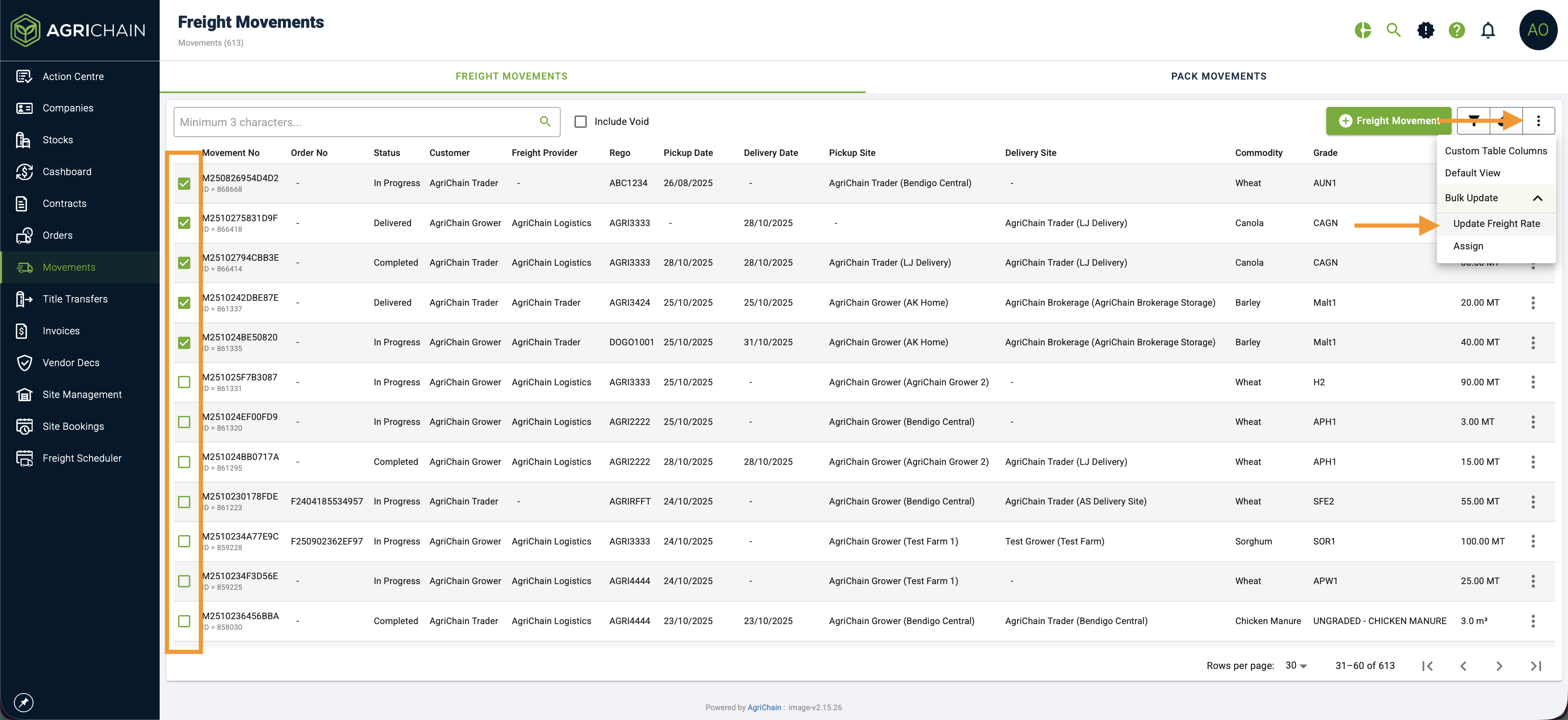Toggle the Include Void checkbox

[581, 122]
